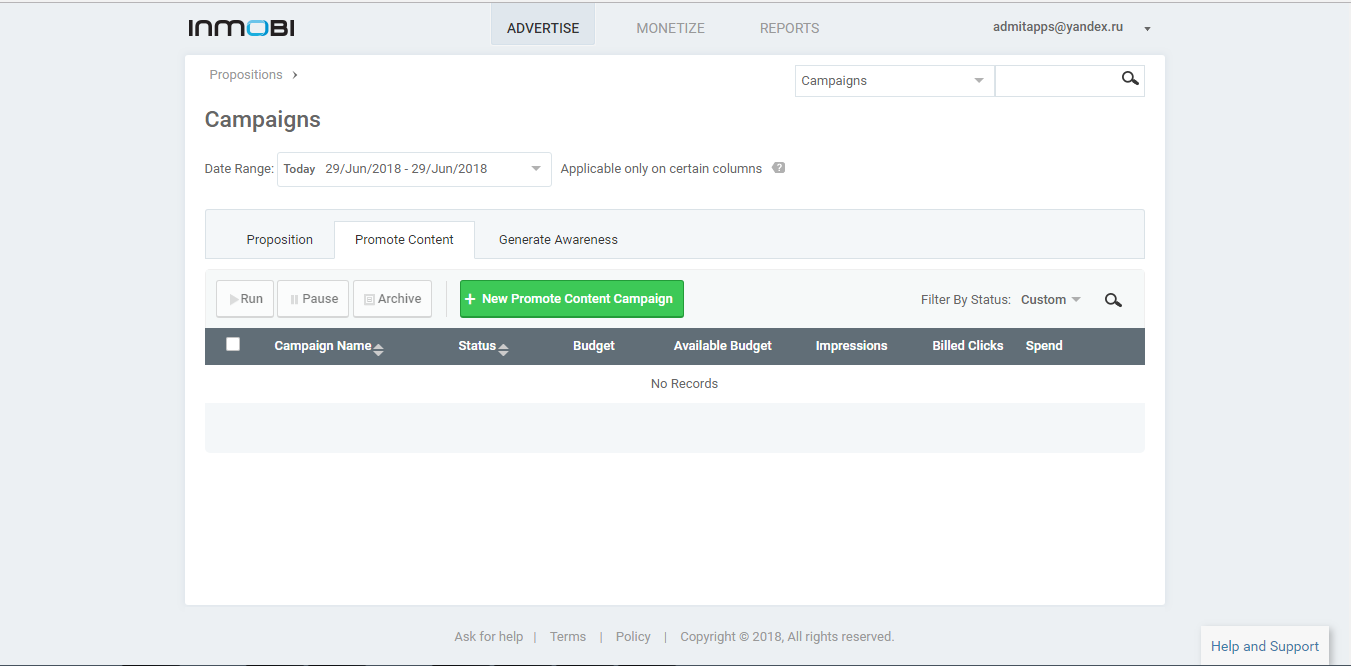Go to the REPORTS section
The width and height of the screenshot is (1351, 666).
[x=790, y=28]
